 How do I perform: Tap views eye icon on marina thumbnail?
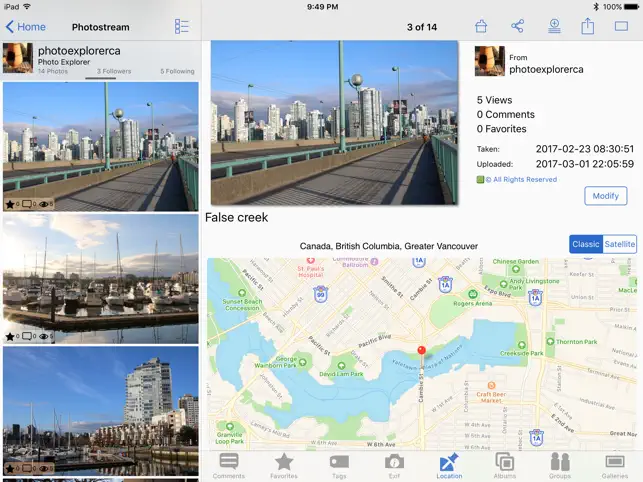43,336
